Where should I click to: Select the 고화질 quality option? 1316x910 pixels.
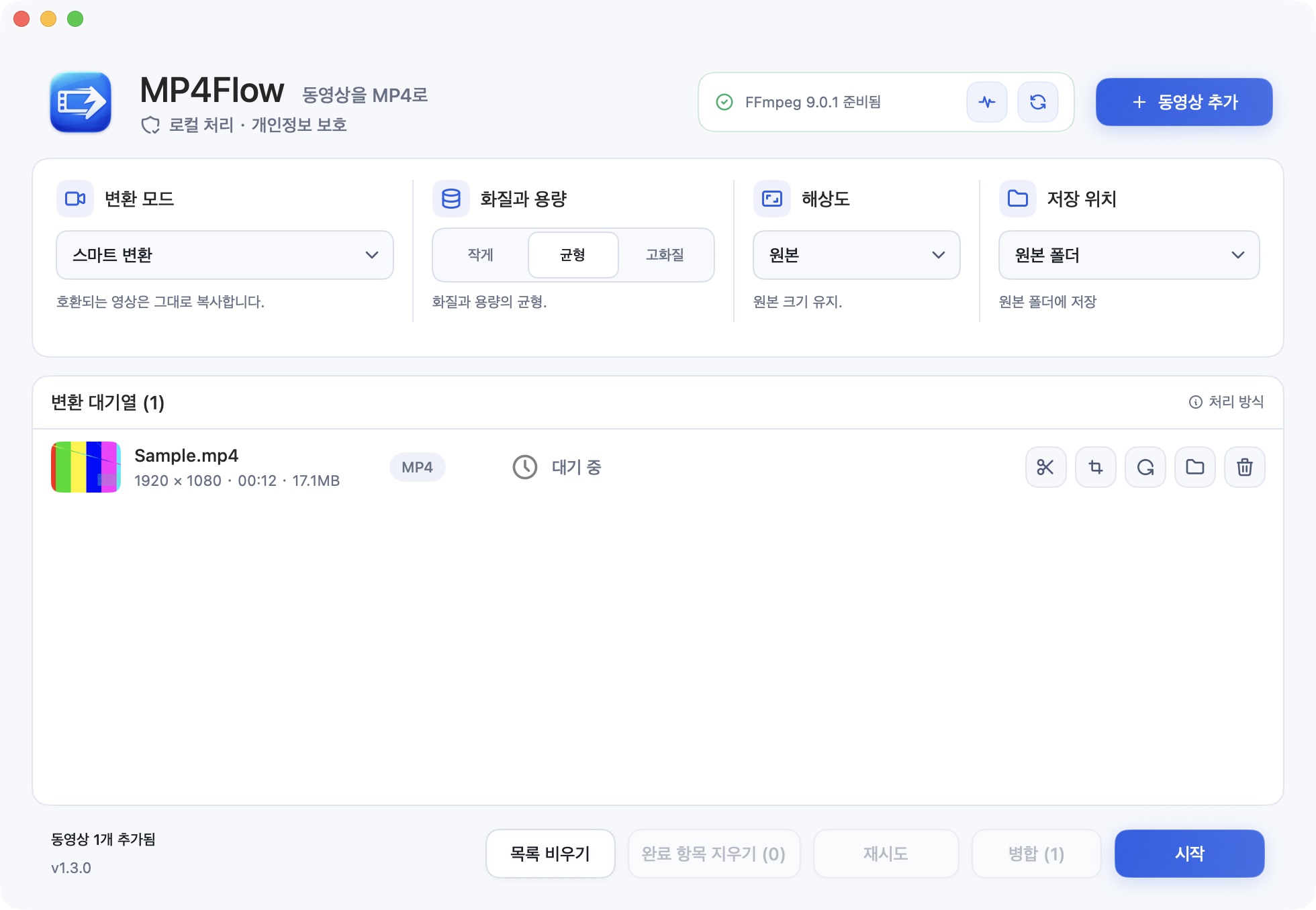[665, 255]
